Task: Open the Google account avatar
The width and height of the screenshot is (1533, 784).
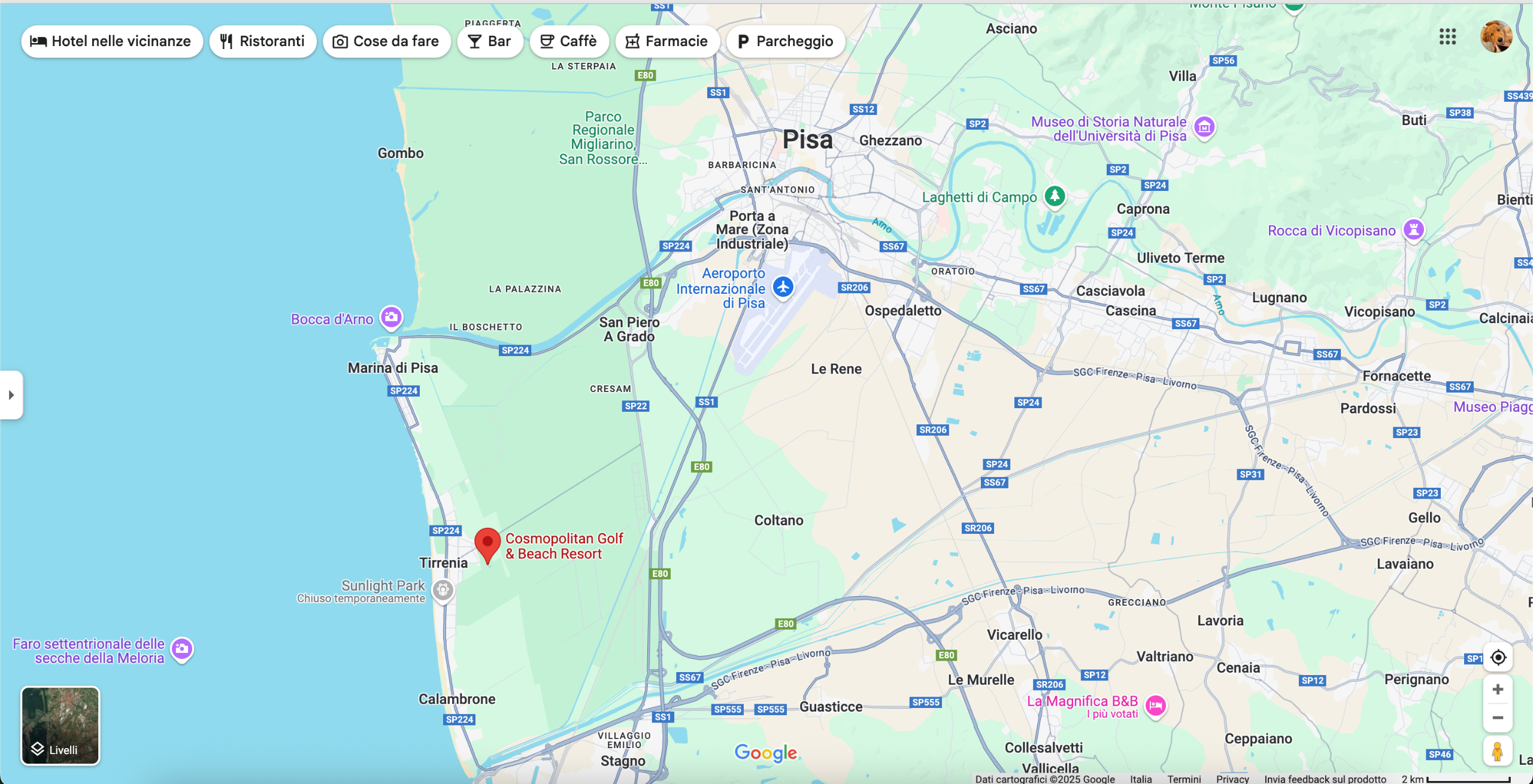Action: (x=1496, y=37)
